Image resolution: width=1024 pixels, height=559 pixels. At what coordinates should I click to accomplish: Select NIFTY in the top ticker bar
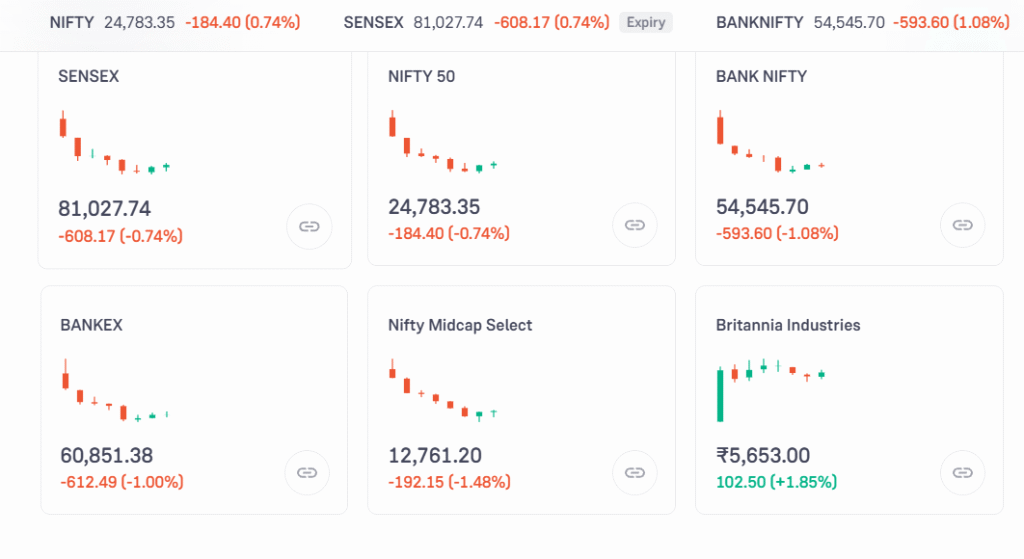(x=71, y=22)
